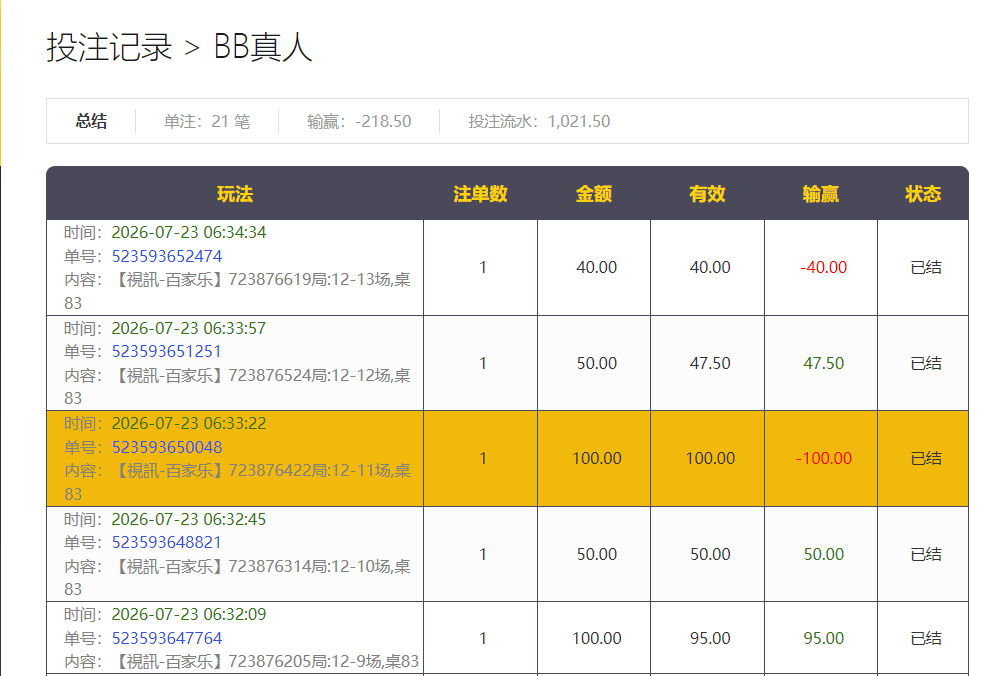Open order number 523593648821
Image resolution: width=989 pixels, height=676 pixels.
click(167, 542)
